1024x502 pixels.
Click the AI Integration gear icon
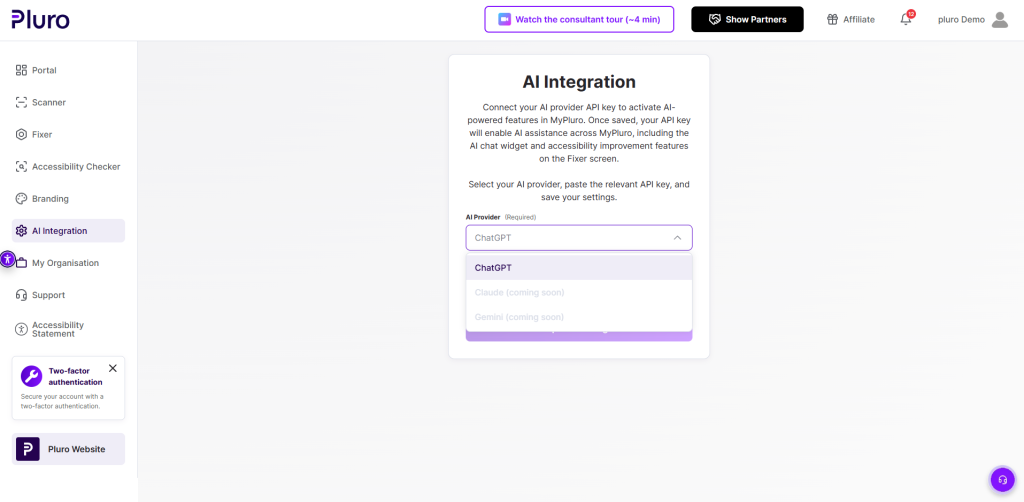click(x=21, y=230)
